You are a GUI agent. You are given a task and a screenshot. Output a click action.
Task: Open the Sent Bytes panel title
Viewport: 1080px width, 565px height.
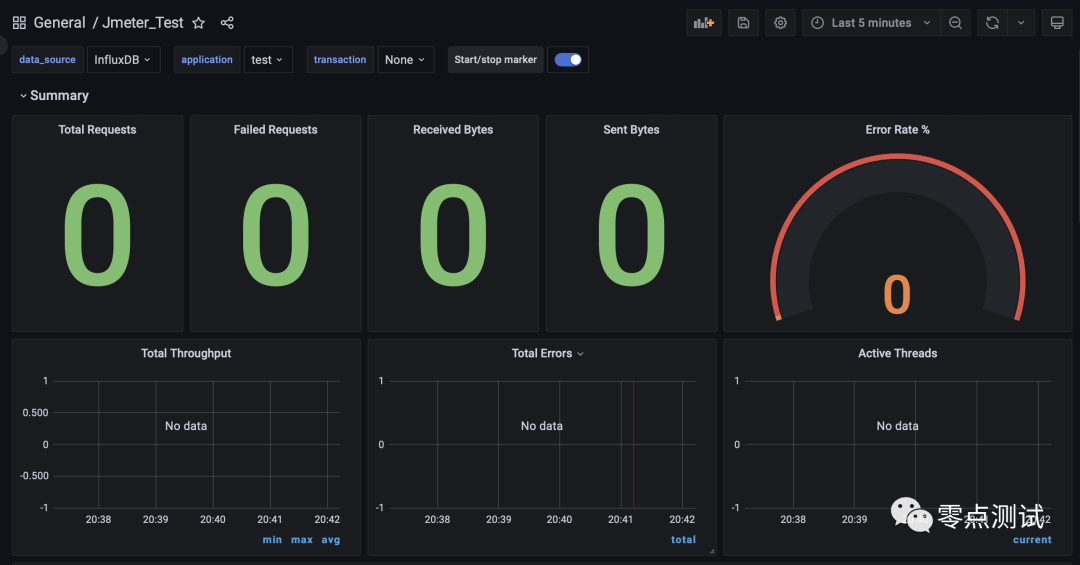point(631,130)
